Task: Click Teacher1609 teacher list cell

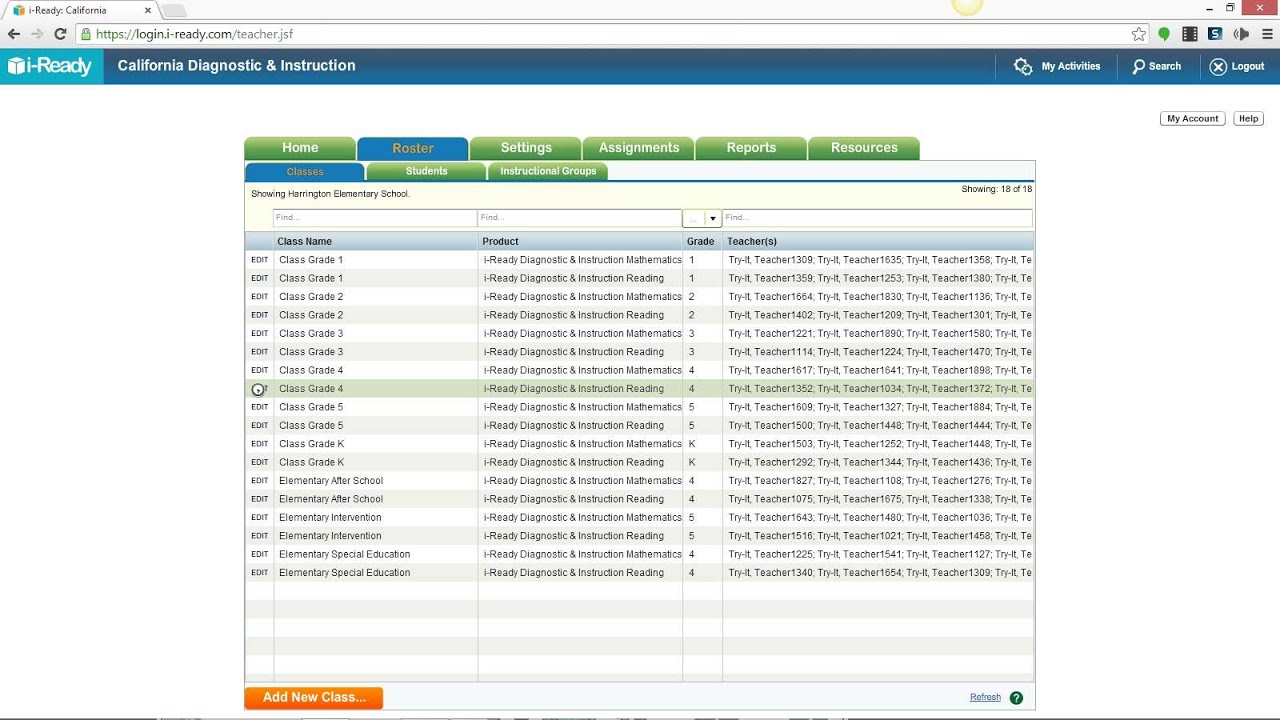Action: (x=878, y=407)
